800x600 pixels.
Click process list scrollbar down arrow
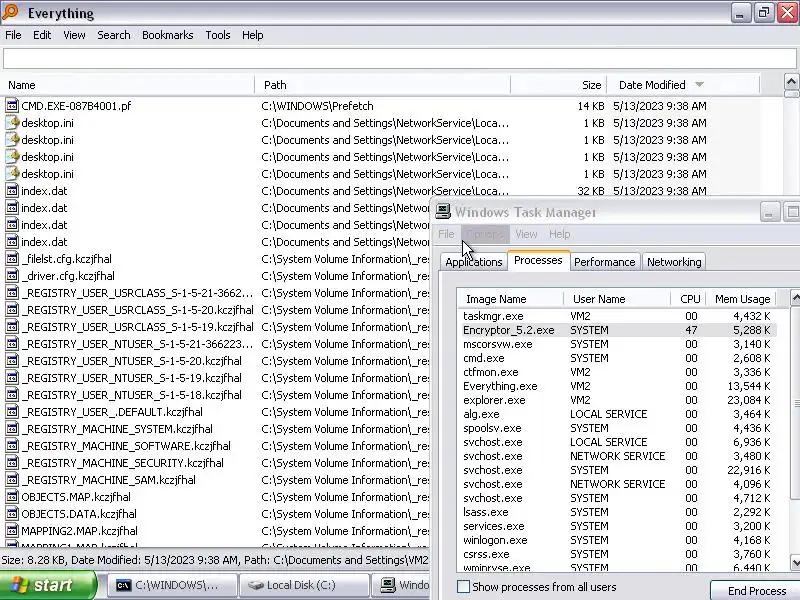795,562
